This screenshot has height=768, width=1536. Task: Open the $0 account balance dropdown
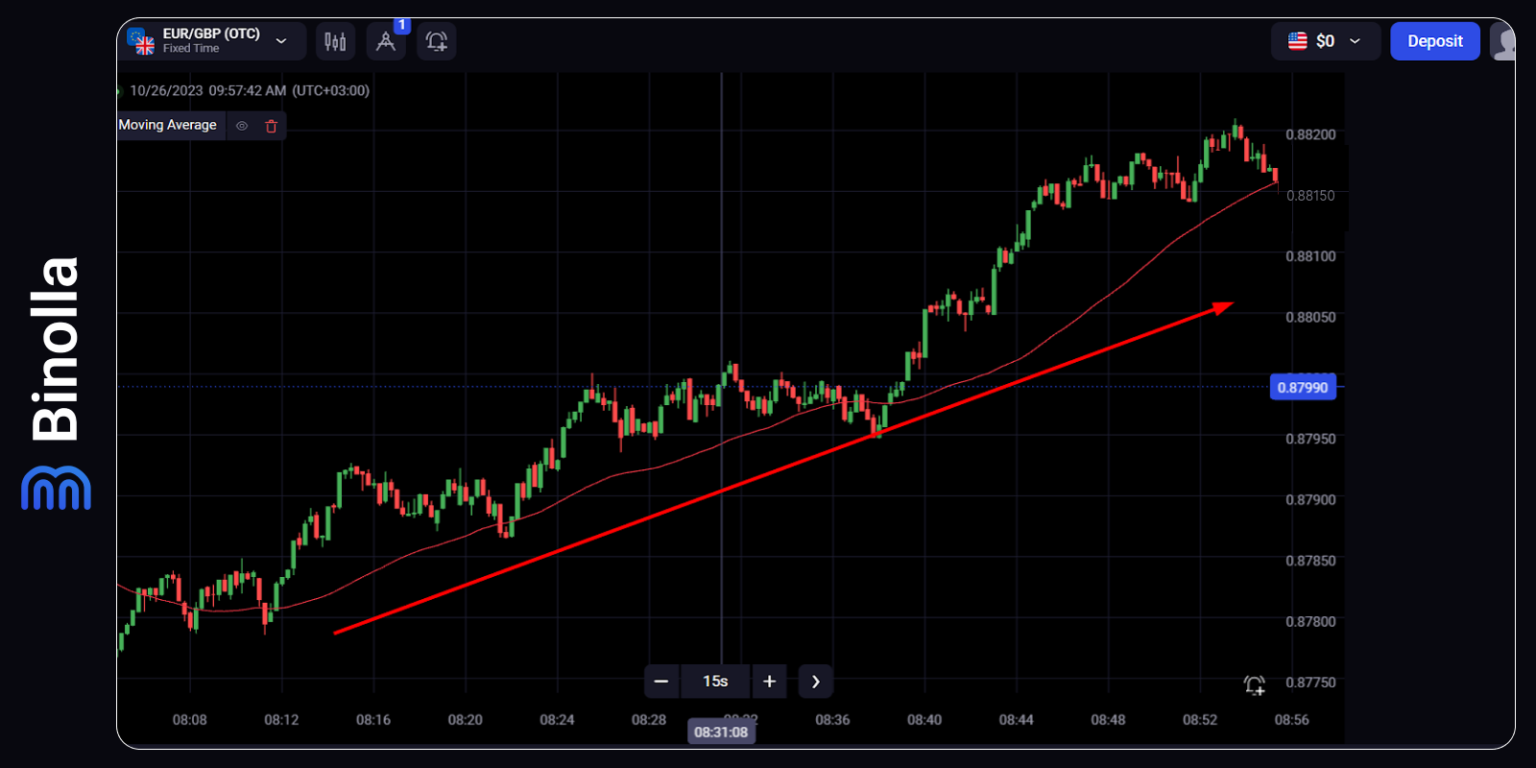pos(1325,41)
